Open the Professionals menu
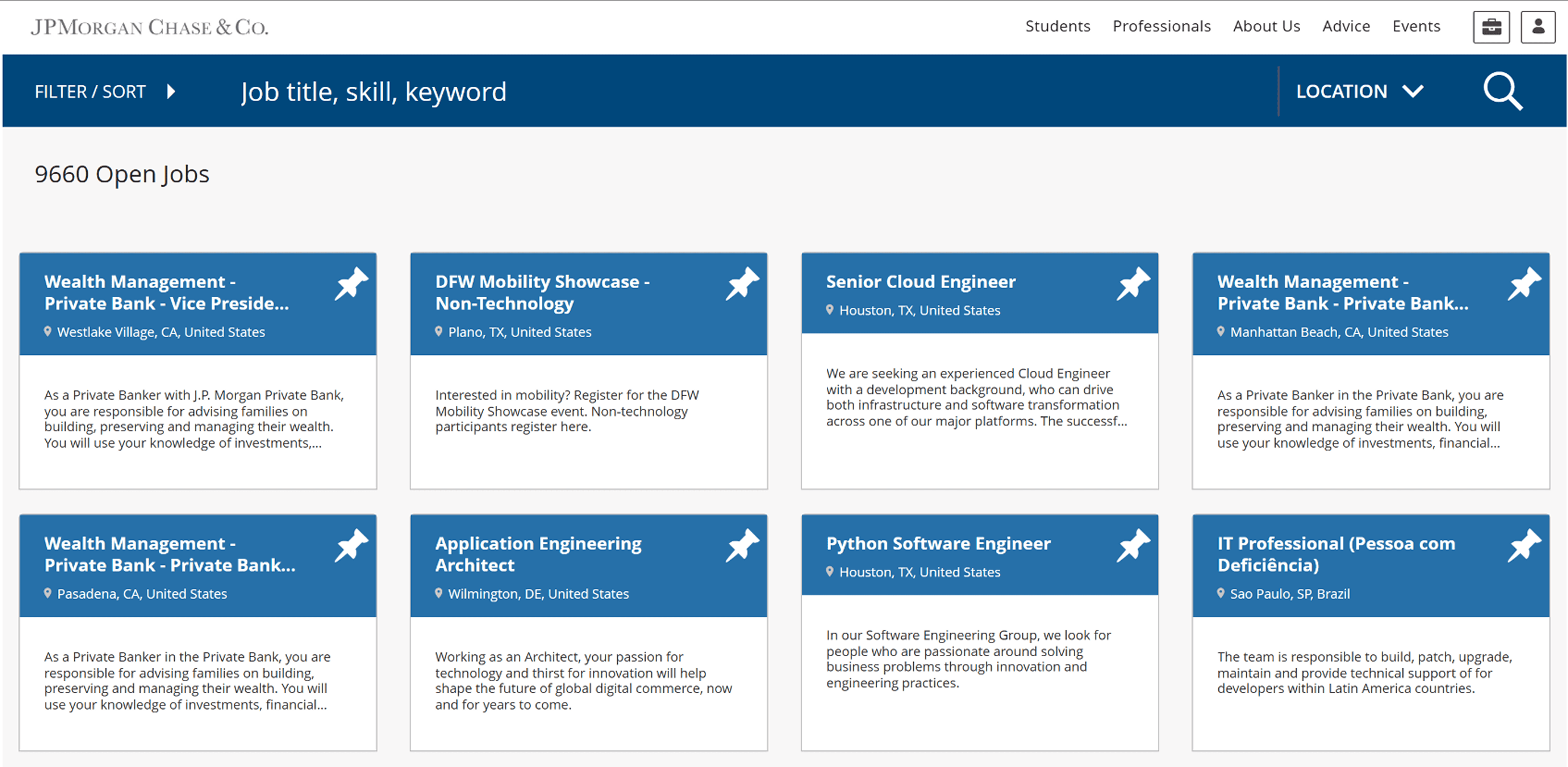Viewport: 1568px width, 767px height. click(1161, 26)
